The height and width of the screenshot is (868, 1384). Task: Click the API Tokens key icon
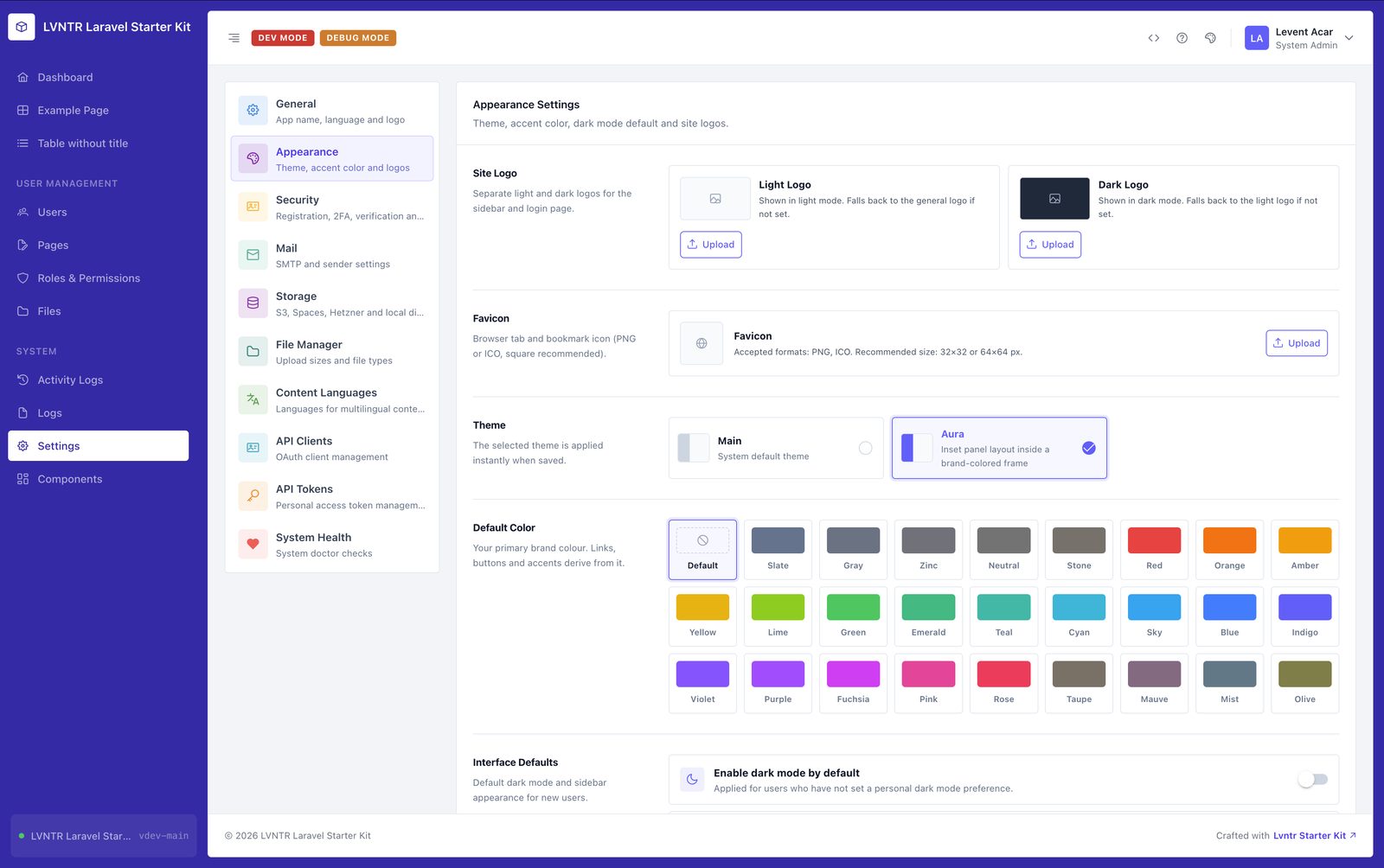[x=253, y=496]
